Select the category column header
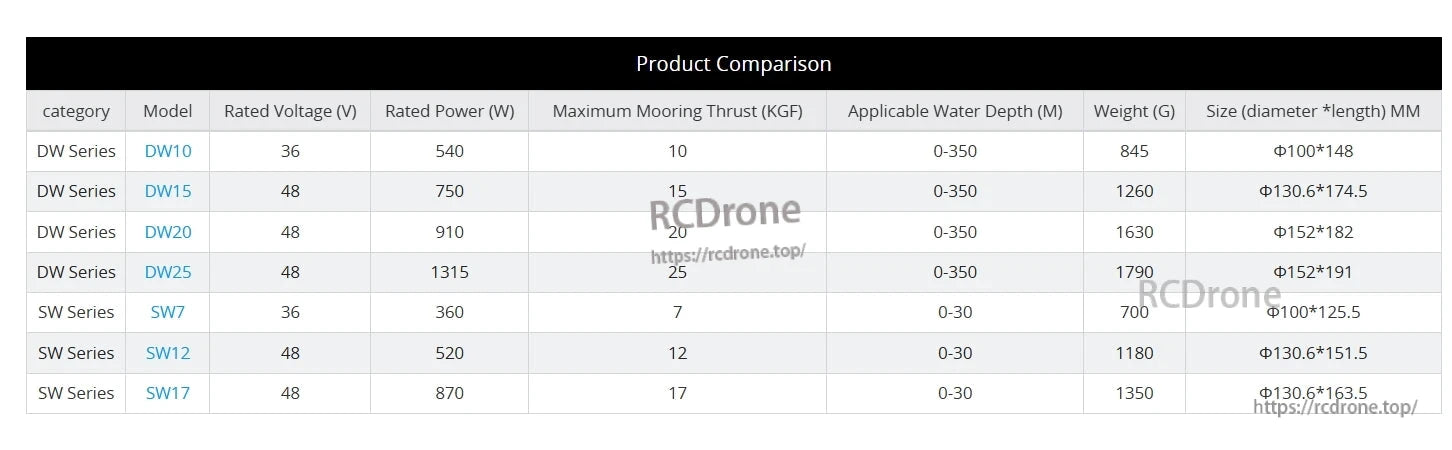1452x450 pixels. [76, 111]
